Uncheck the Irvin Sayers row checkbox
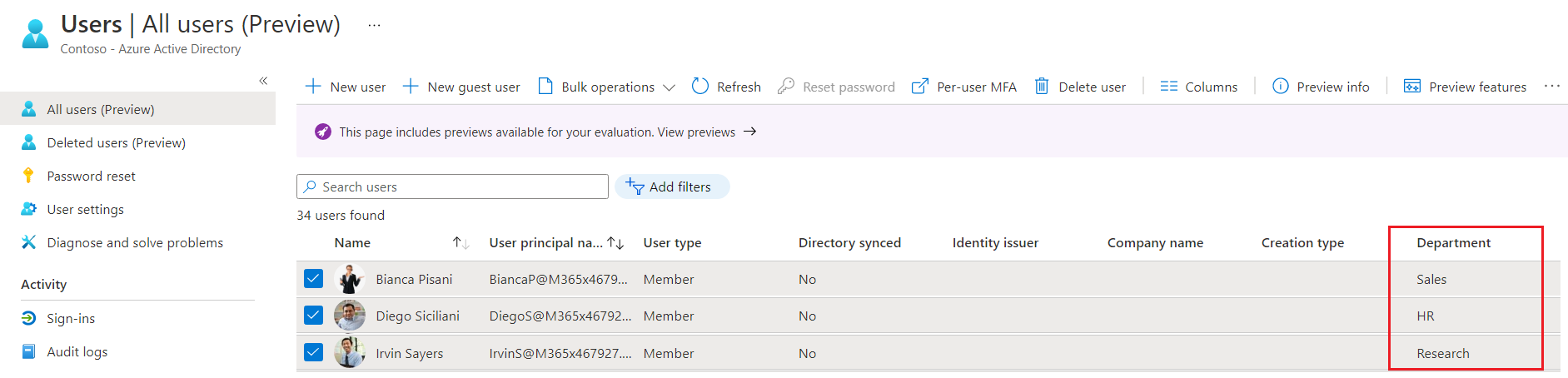Viewport: 1568px width, 378px height. 313,352
